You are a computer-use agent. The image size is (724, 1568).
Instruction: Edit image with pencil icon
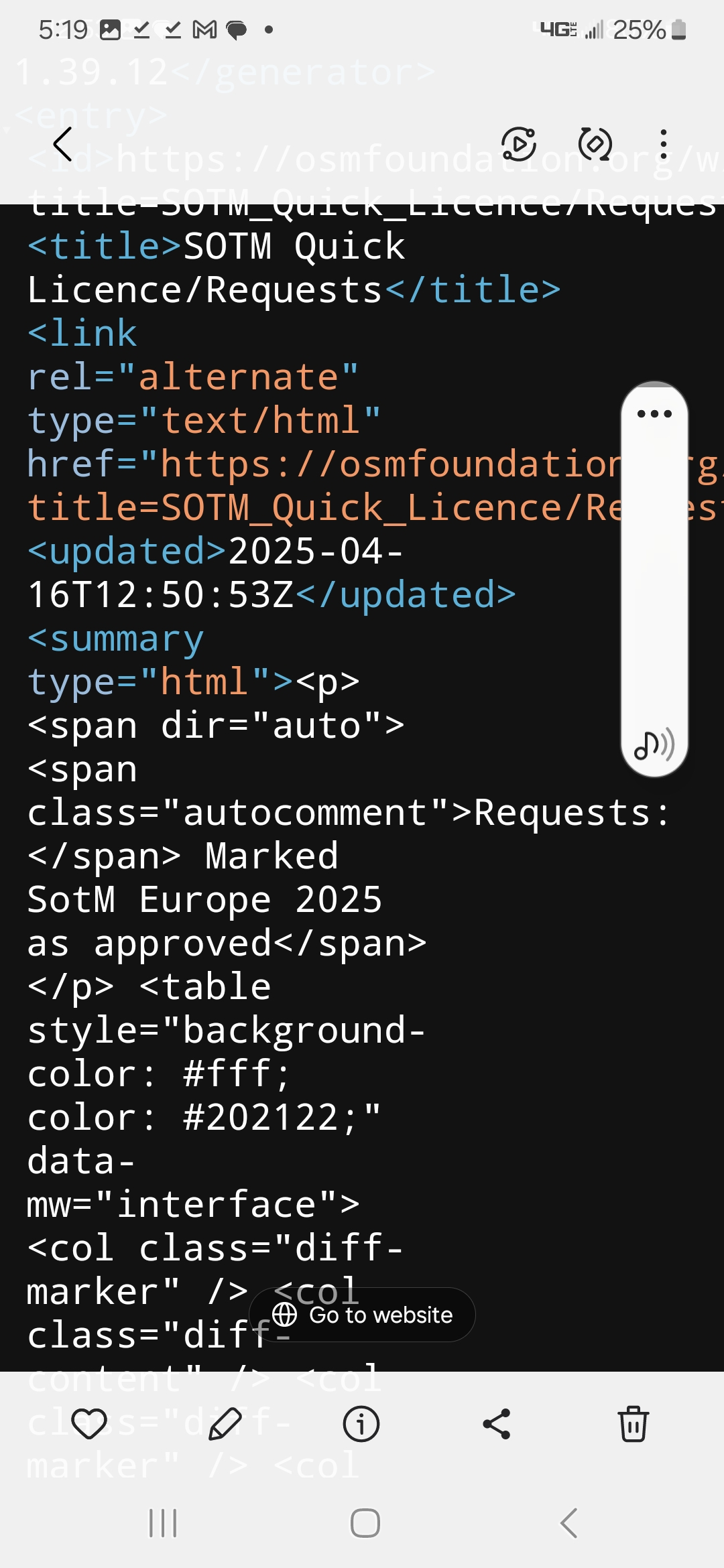point(225,1424)
